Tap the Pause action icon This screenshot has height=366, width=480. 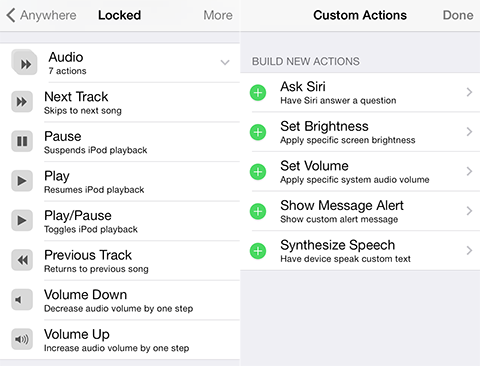point(22,141)
